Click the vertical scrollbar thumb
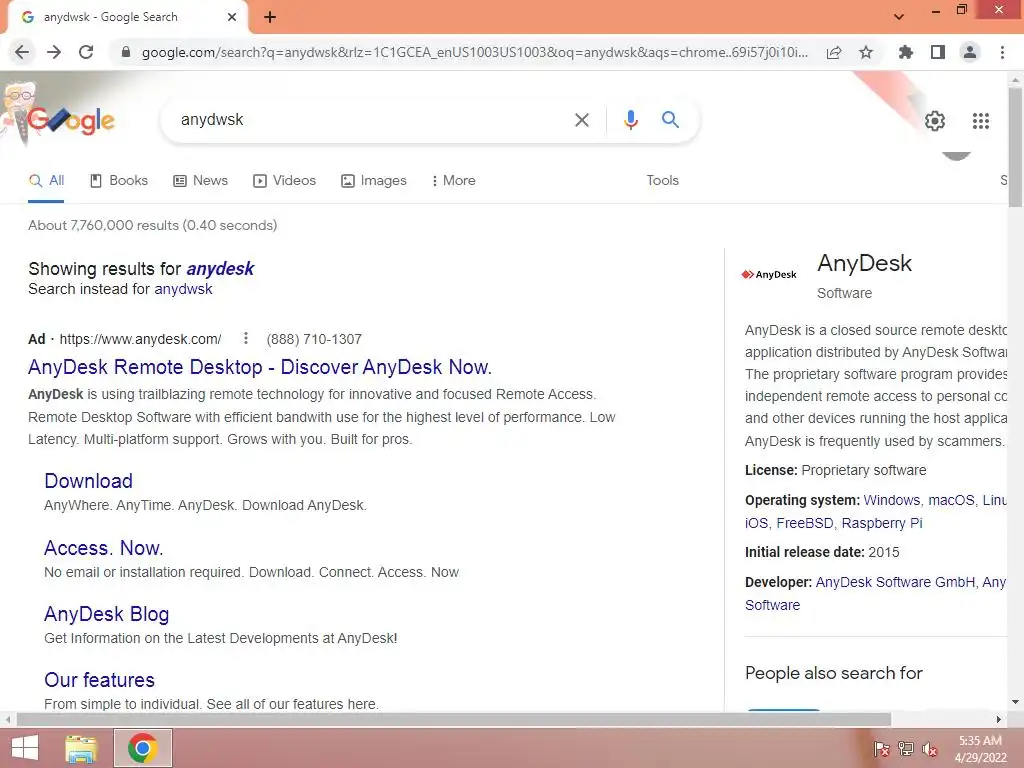 [1016, 147]
